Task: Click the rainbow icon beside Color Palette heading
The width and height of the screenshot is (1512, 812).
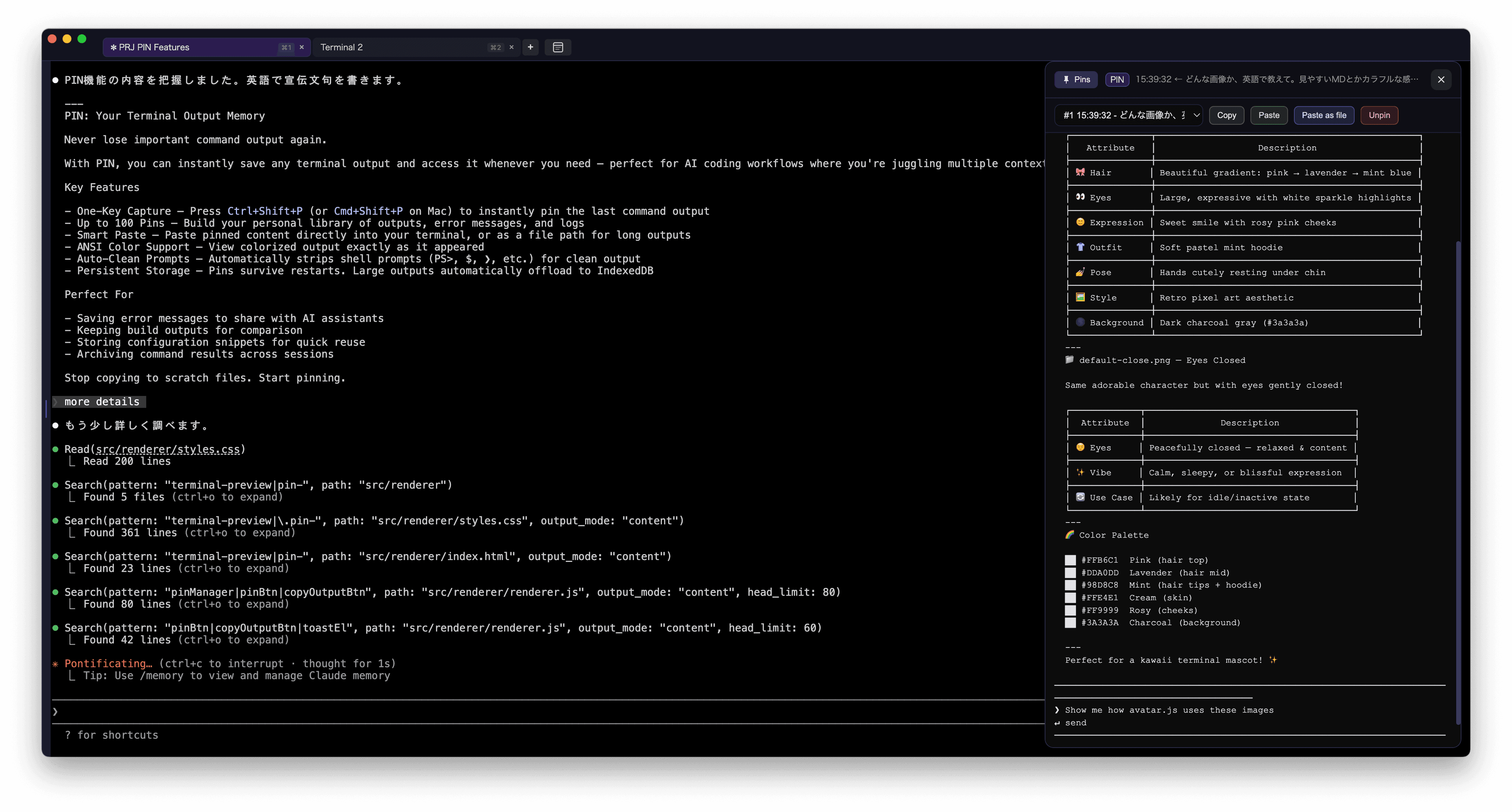Action: (1071, 534)
